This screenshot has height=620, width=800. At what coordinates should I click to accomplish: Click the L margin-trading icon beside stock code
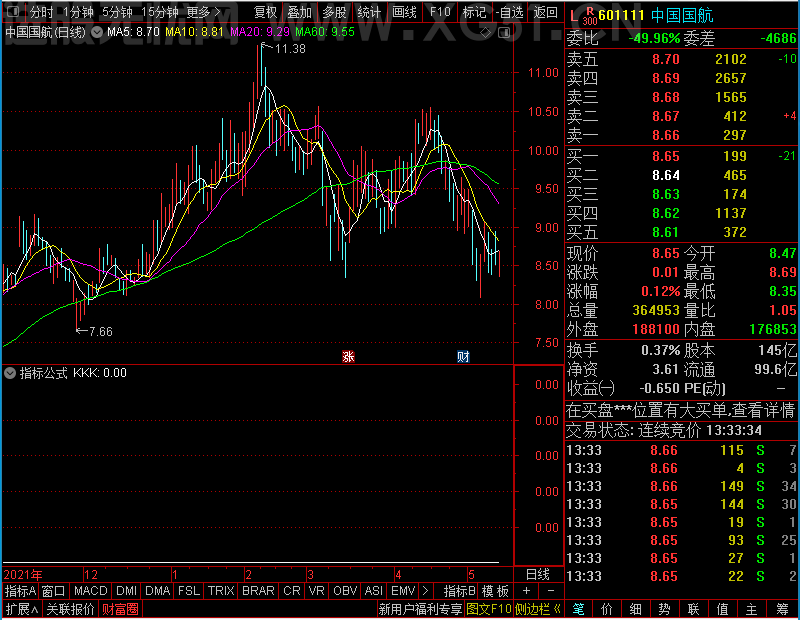tap(574, 16)
